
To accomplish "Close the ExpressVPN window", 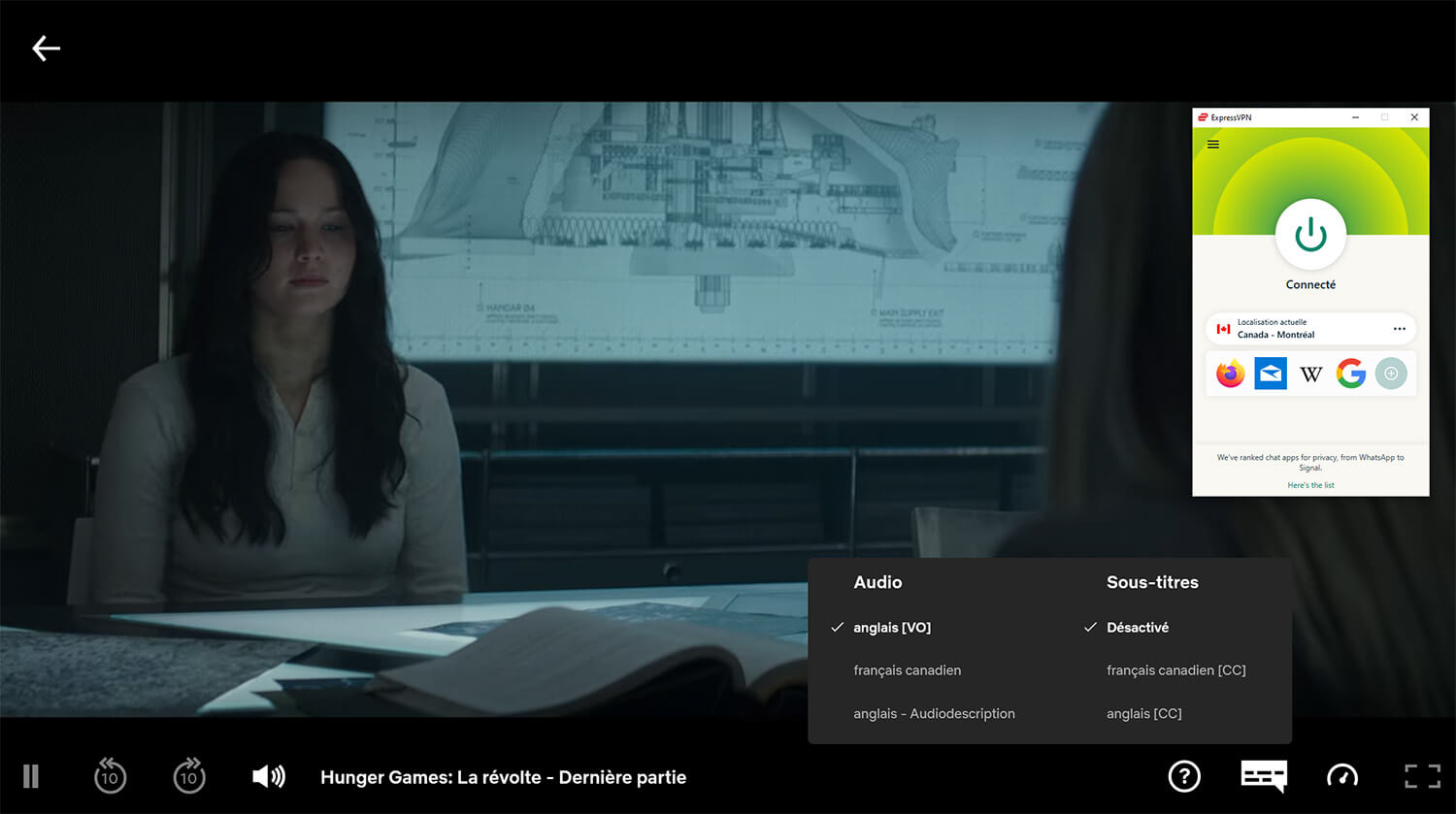I will pyautogui.click(x=1414, y=117).
